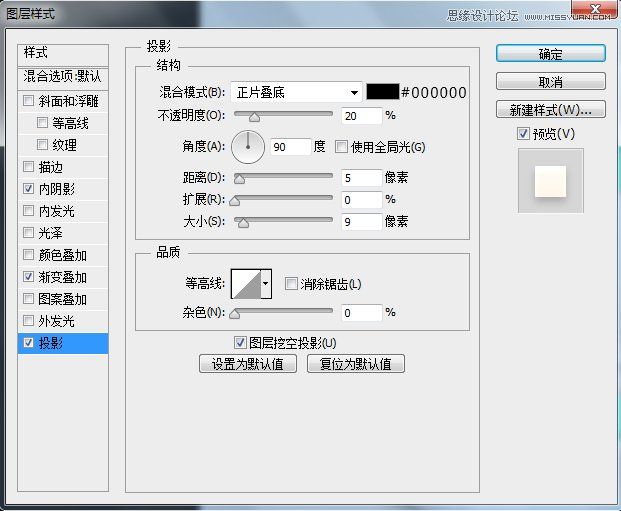
Task: Toggle 使用全局光 checkbox
Action: click(341, 147)
